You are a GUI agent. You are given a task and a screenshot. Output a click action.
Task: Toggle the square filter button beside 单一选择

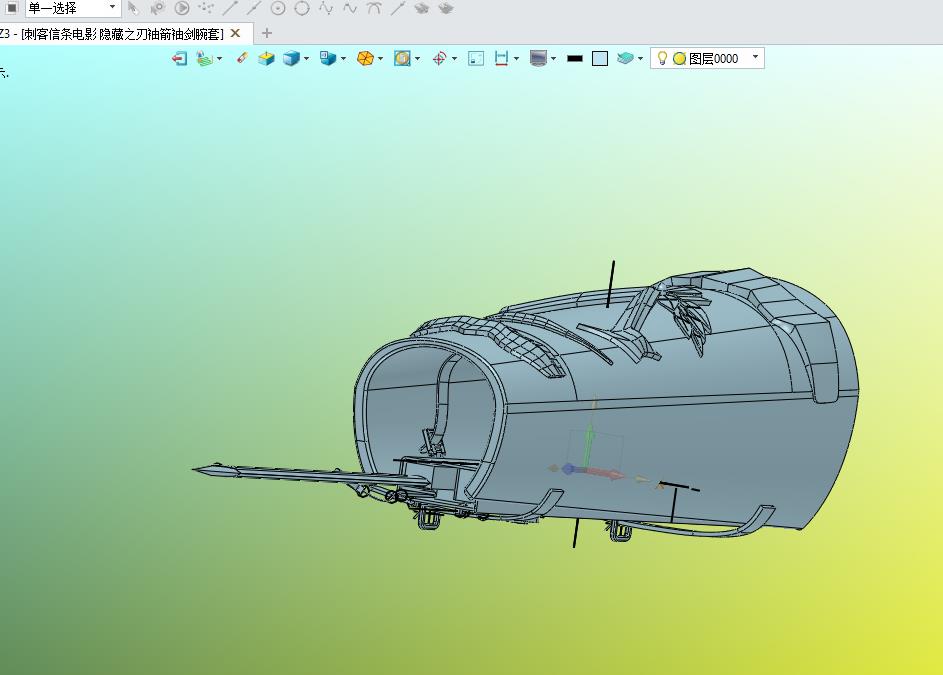(x=11, y=8)
